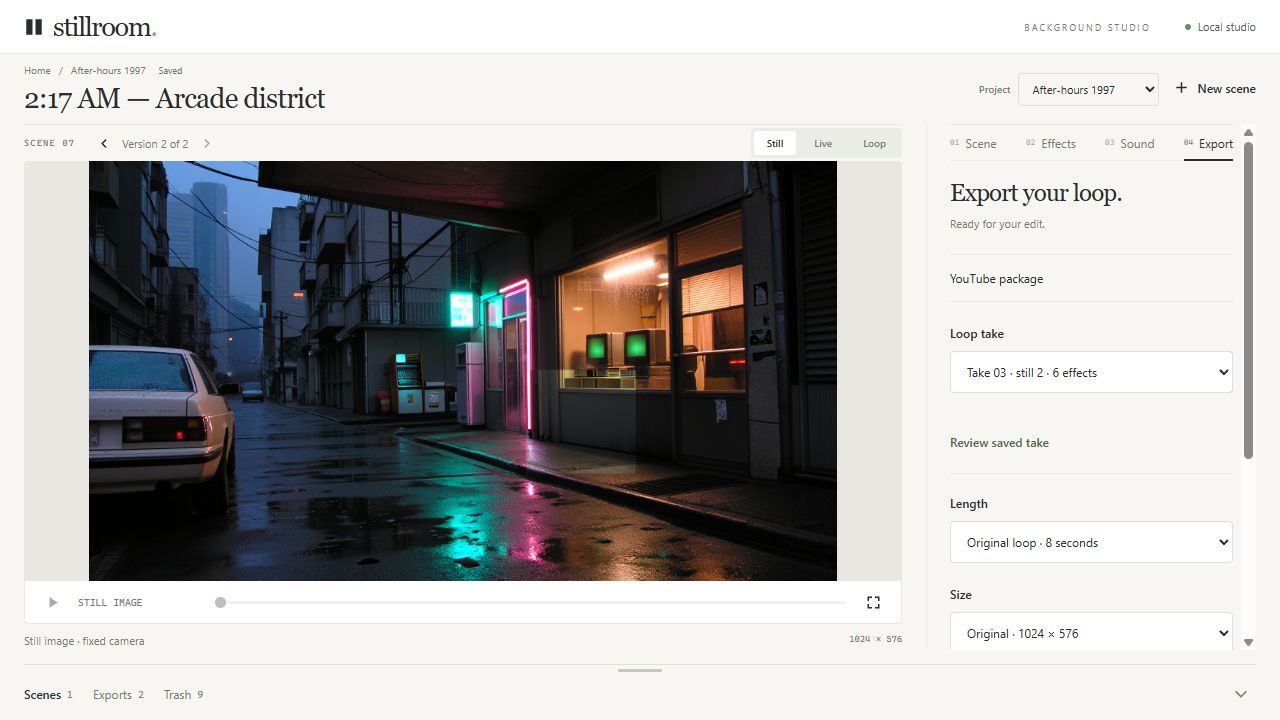Click the 1024 × 576 dimensions text

point(875,639)
